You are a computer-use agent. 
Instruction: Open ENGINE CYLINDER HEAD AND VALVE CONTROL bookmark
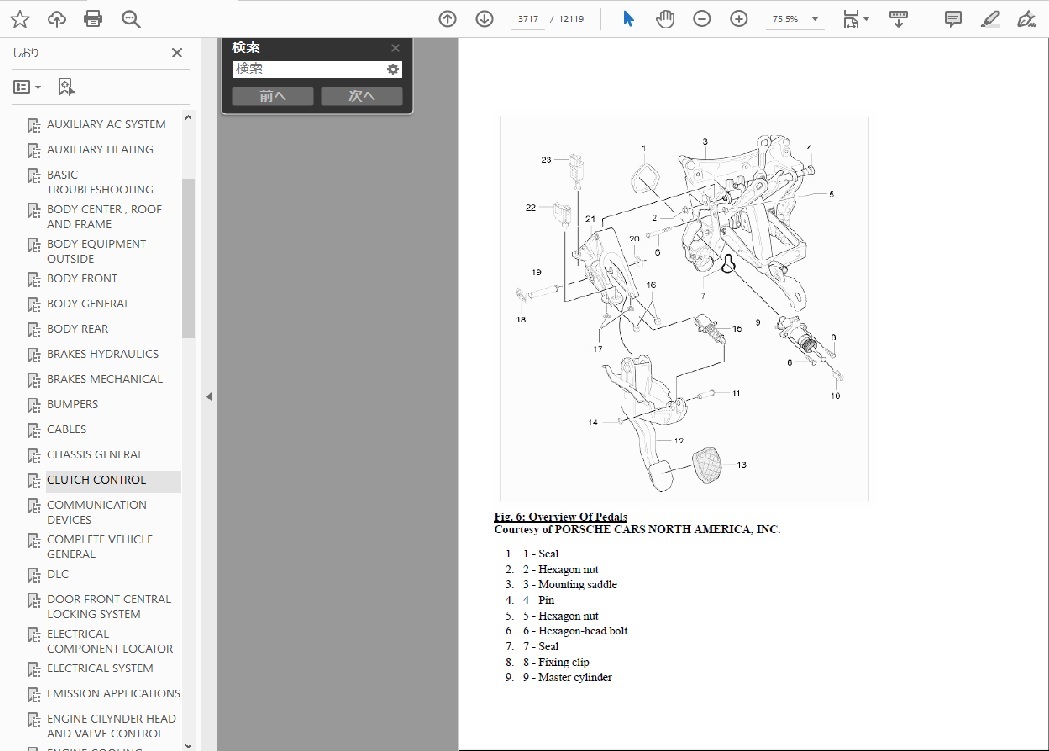[112, 726]
